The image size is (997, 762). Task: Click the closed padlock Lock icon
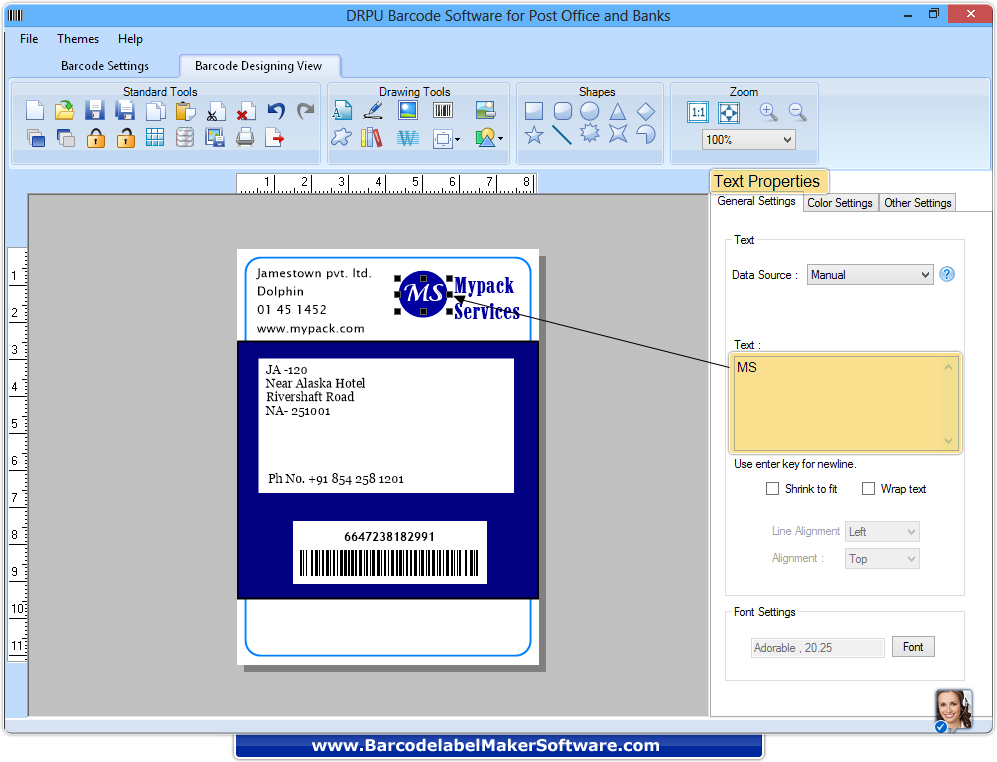(95, 137)
